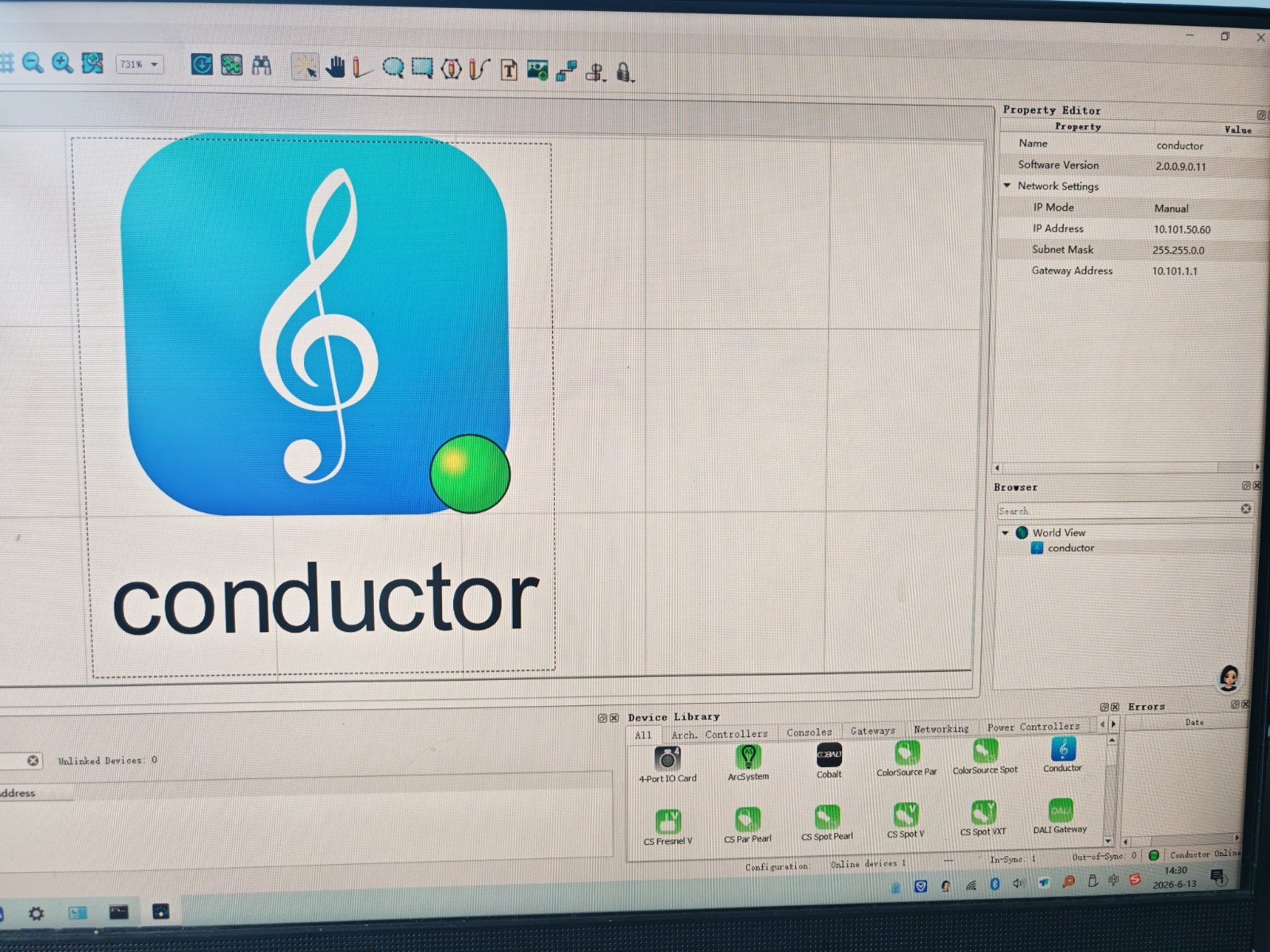Open the 731% zoom level dropdown

(140, 64)
